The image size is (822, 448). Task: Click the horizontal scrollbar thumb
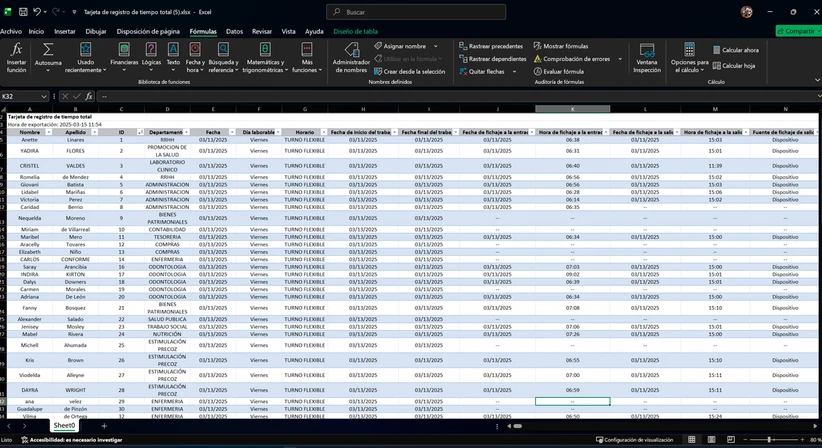[517, 426]
